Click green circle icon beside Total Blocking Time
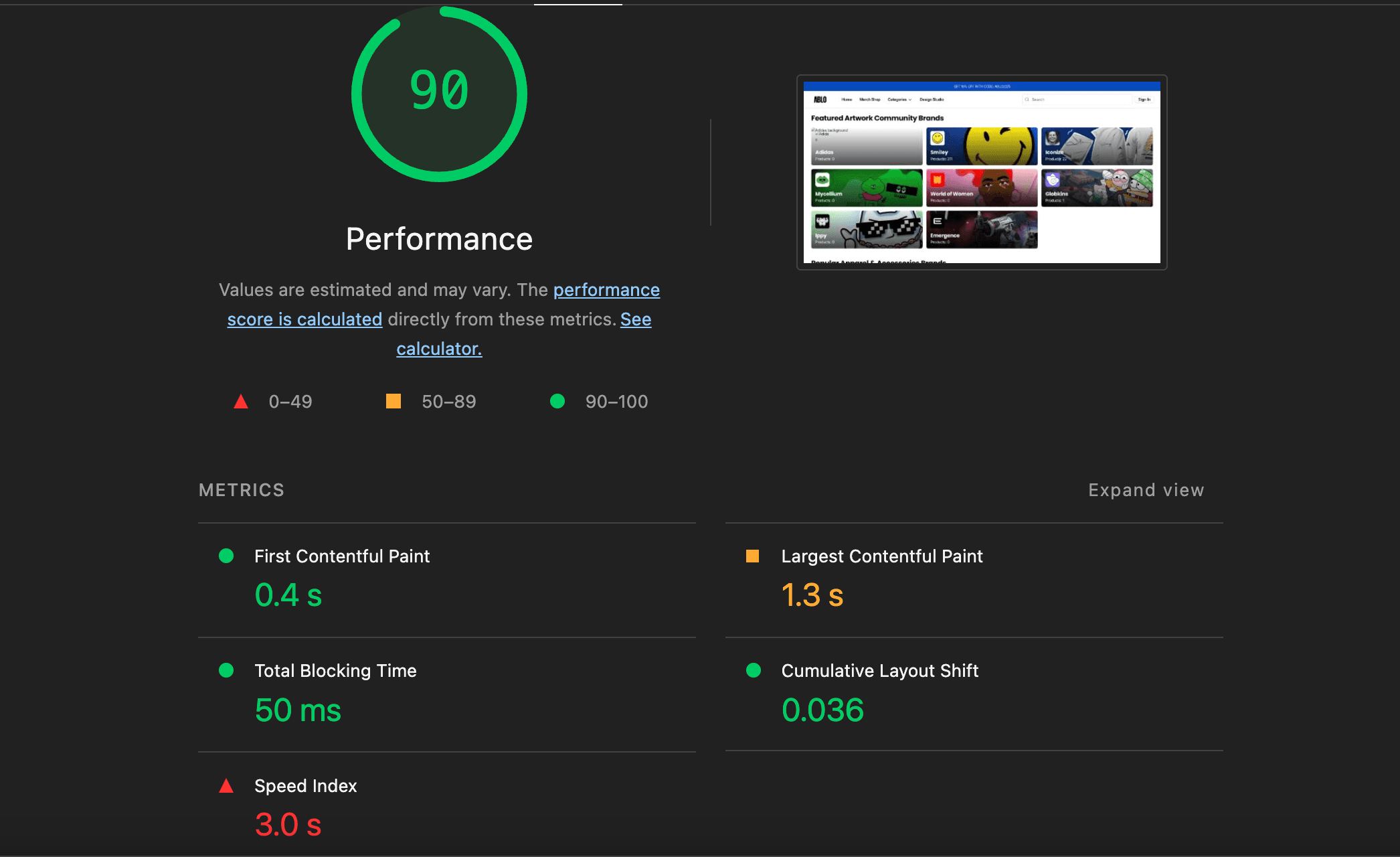Screen dimensions: 1400x857 [x=226, y=670]
